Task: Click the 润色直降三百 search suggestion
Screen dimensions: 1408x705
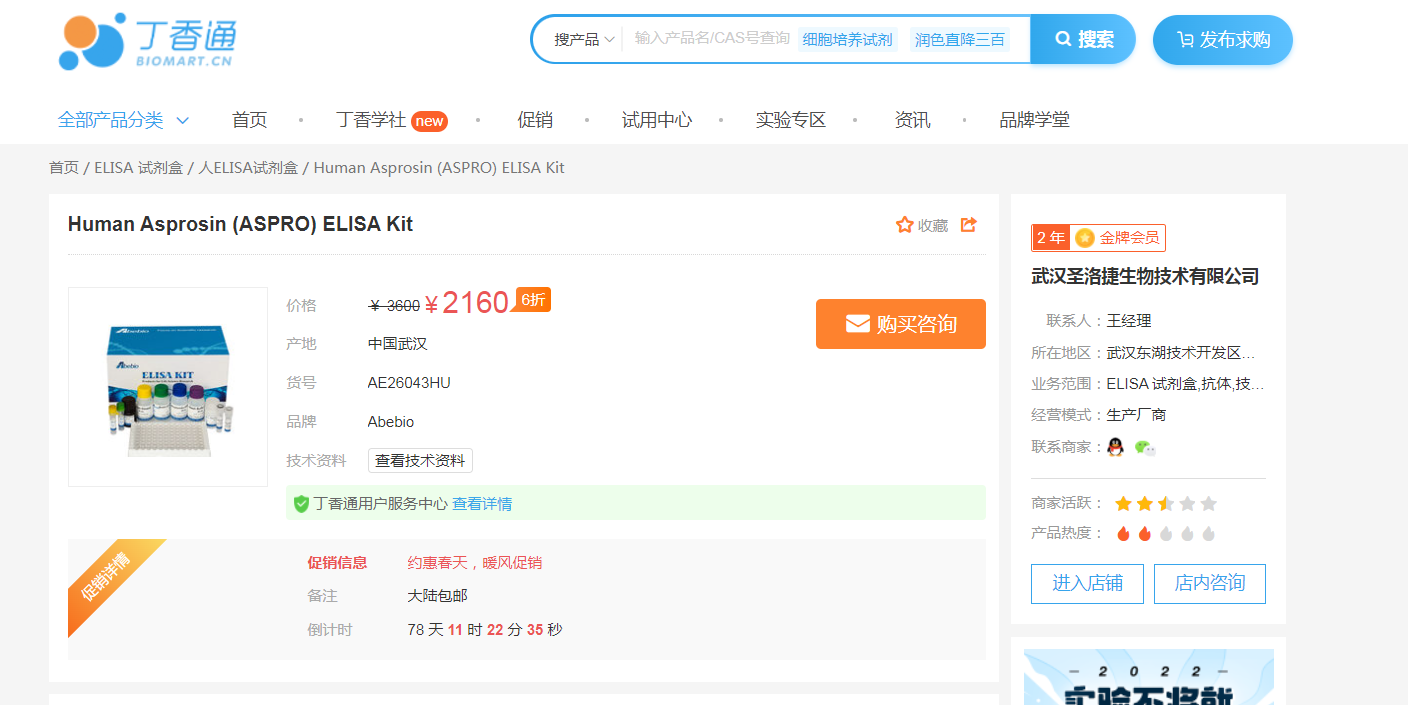Action: pos(959,40)
